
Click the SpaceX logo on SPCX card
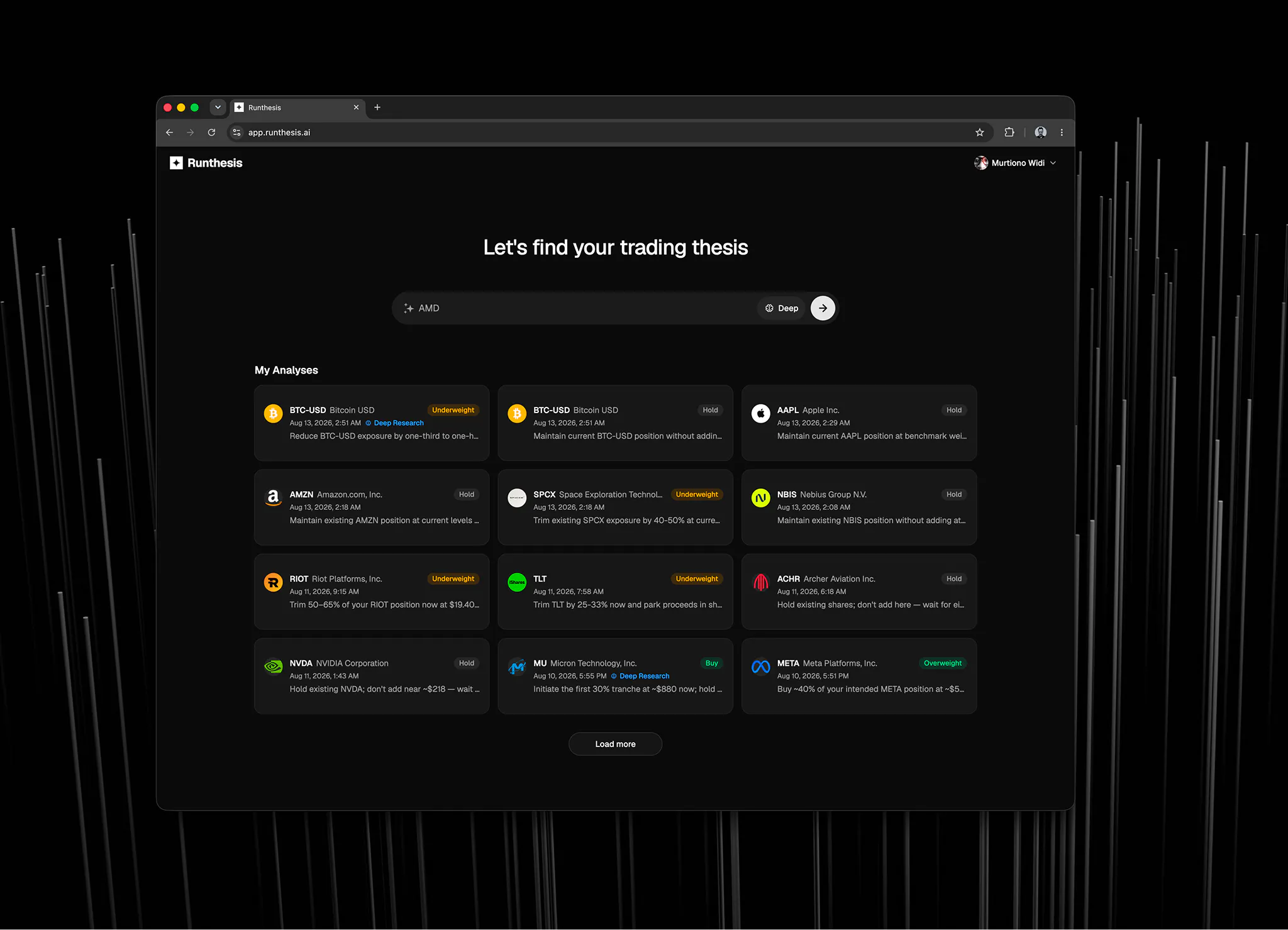click(x=517, y=498)
